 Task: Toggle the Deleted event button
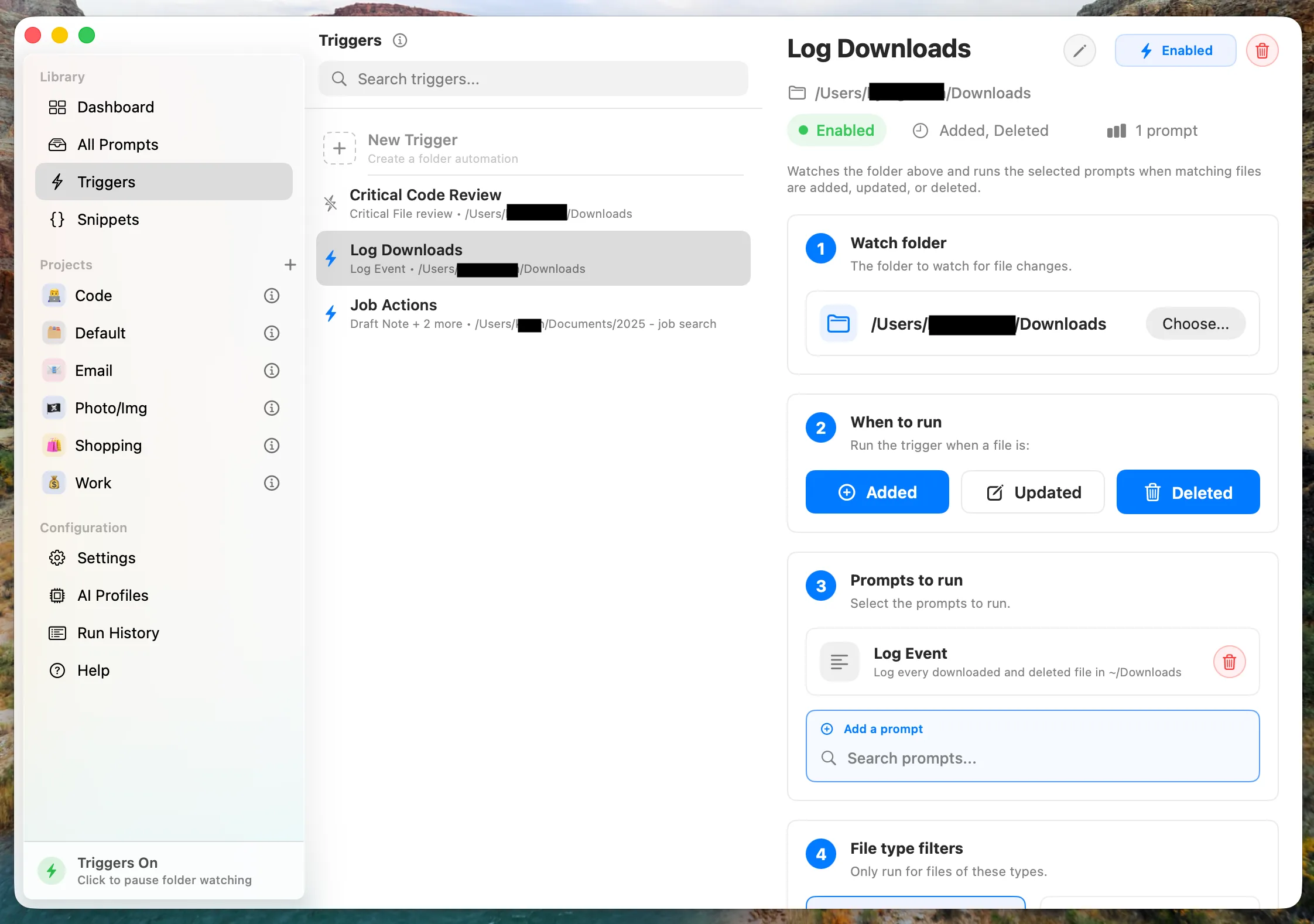click(x=1188, y=492)
